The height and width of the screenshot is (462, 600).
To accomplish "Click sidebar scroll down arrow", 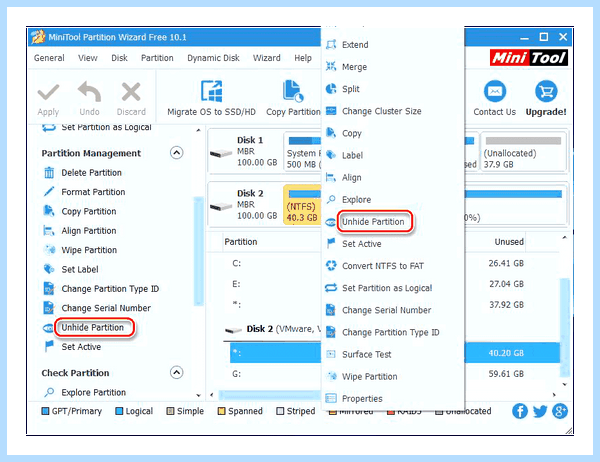I will point(198,395).
